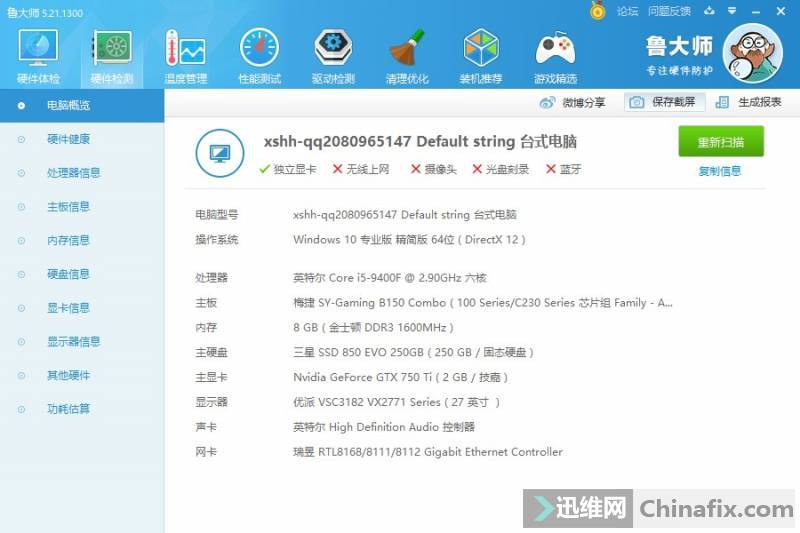800x533 pixels.
Task: Click the 光盘刻录 status indicator
Action: [501, 169]
